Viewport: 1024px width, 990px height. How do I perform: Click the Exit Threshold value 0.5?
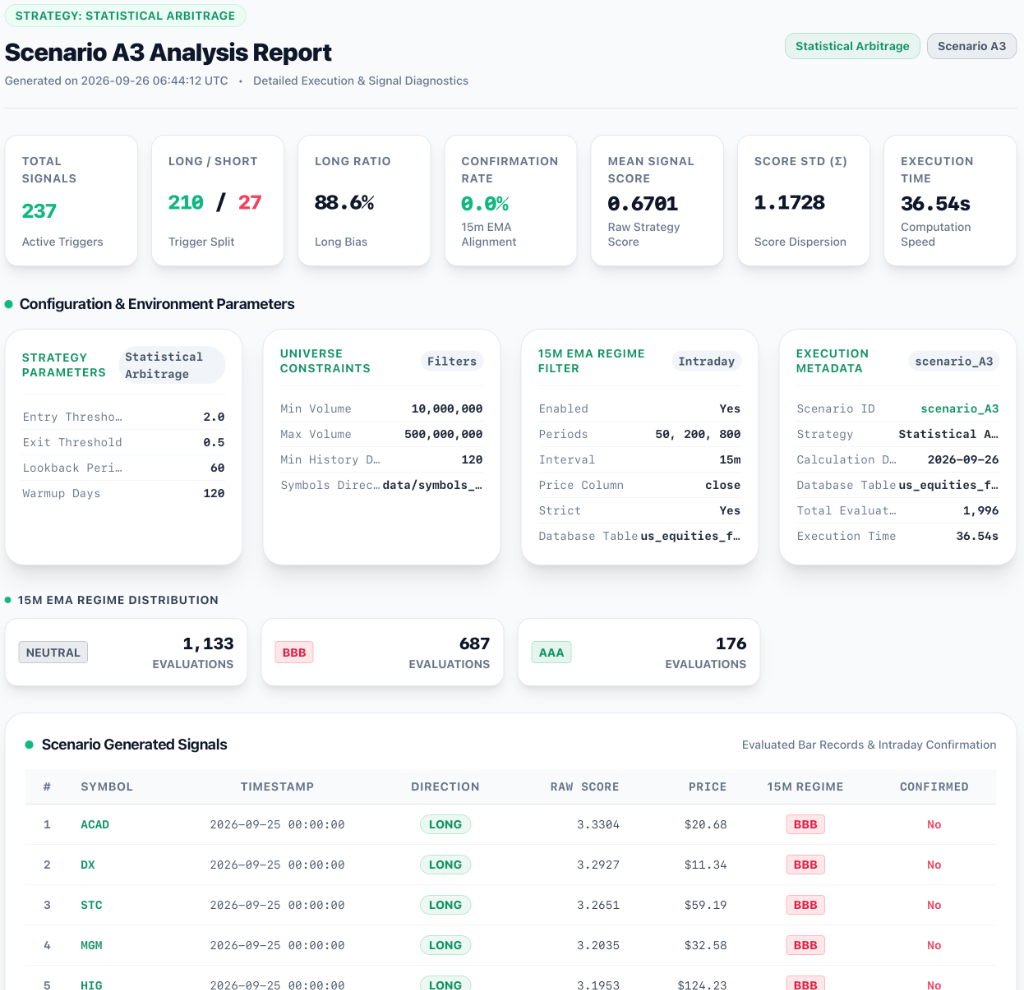click(214, 442)
